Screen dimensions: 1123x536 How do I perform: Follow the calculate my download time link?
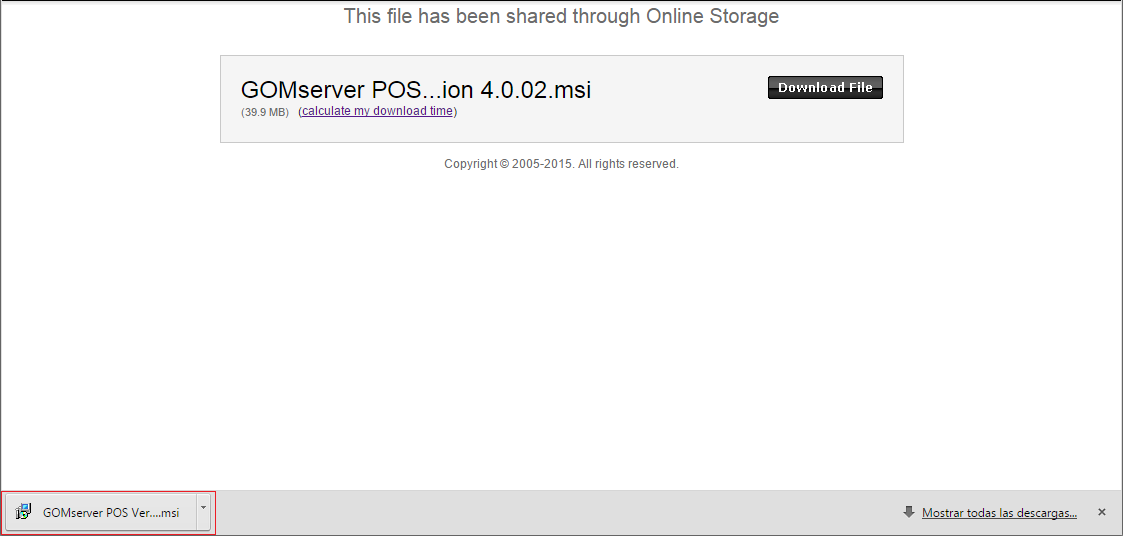click(377, 111)
